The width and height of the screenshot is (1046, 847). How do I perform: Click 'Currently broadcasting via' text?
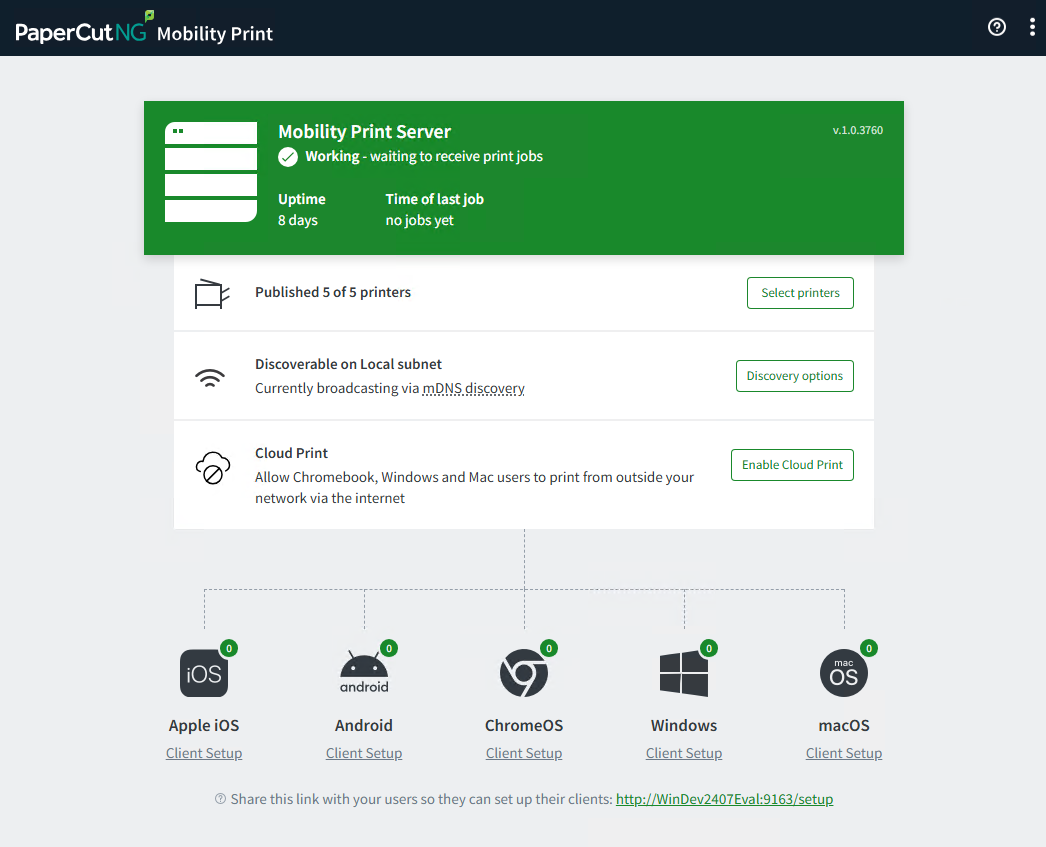(x=337, y=388)
